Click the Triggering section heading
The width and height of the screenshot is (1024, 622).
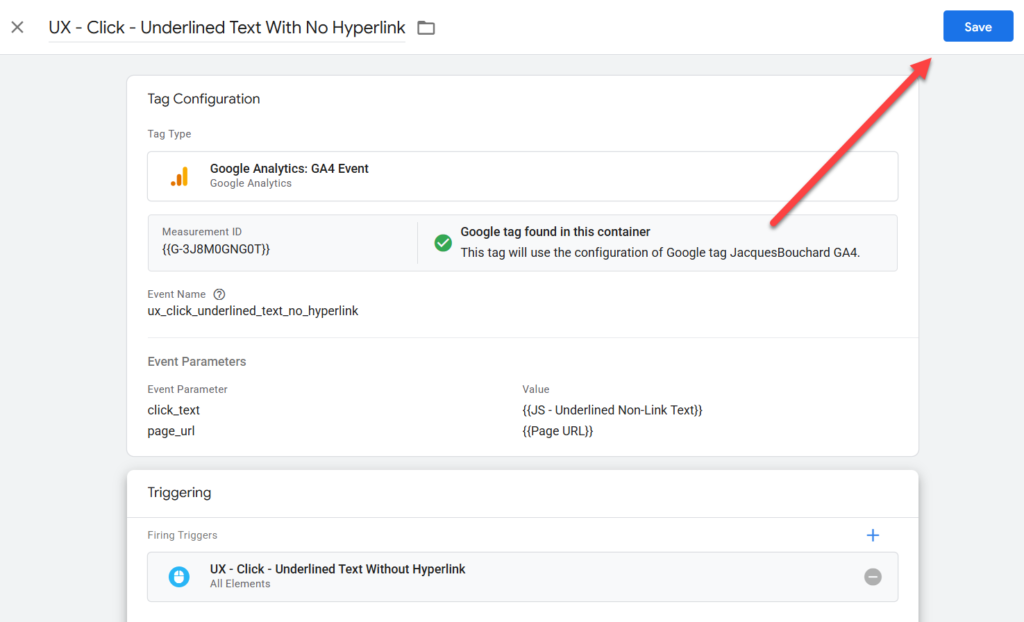tap(179, 492)
